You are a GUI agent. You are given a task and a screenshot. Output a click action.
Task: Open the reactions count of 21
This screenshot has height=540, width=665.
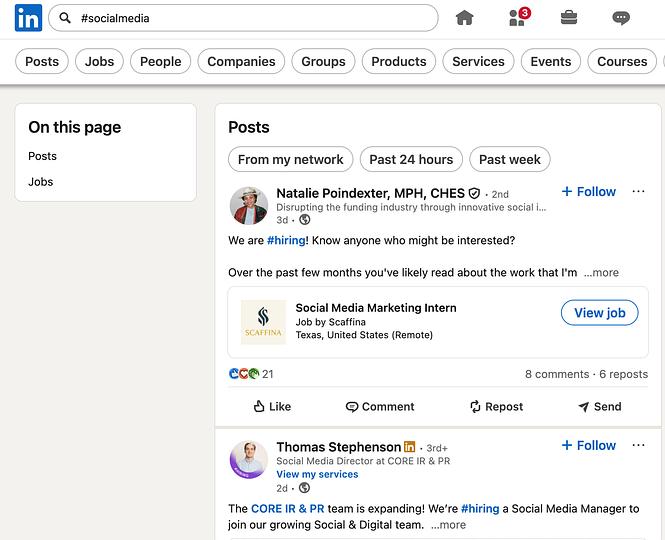pyautogui.click(x=251, y=374)
